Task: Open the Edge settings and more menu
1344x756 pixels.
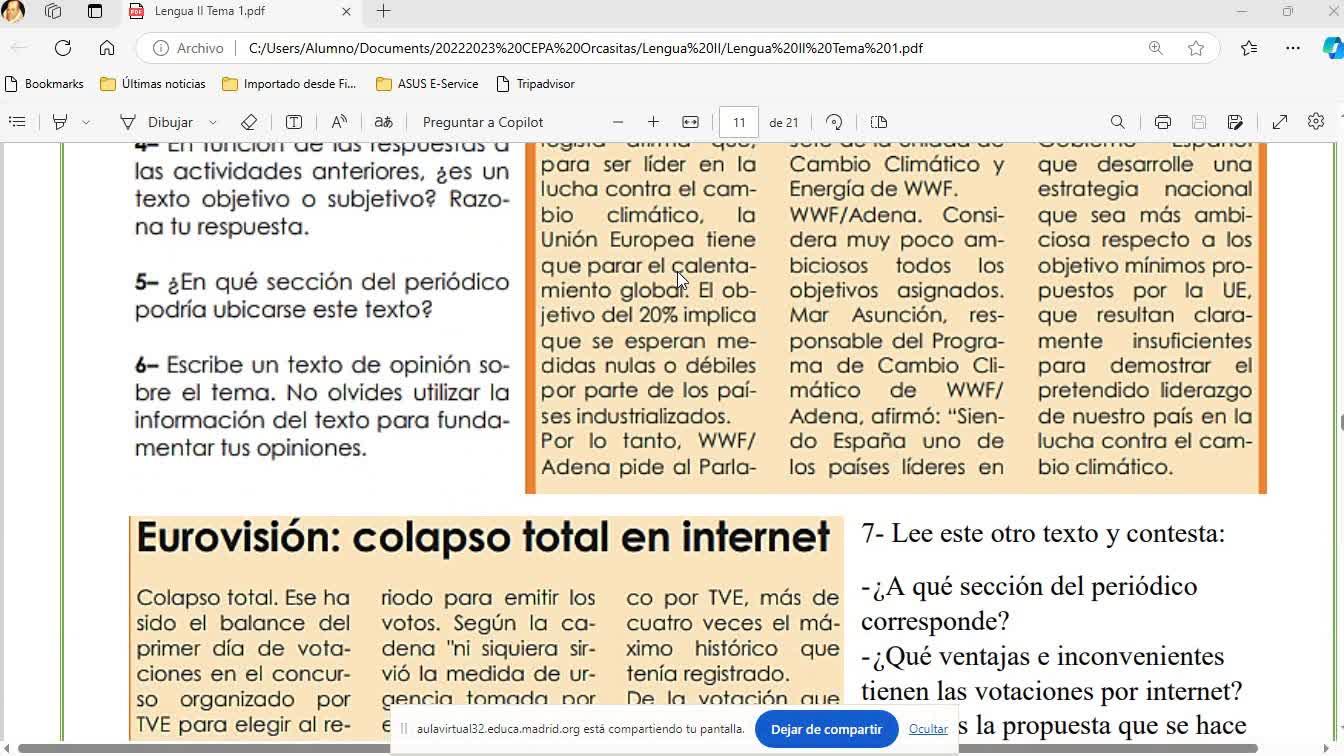Action: (1293, 48)
